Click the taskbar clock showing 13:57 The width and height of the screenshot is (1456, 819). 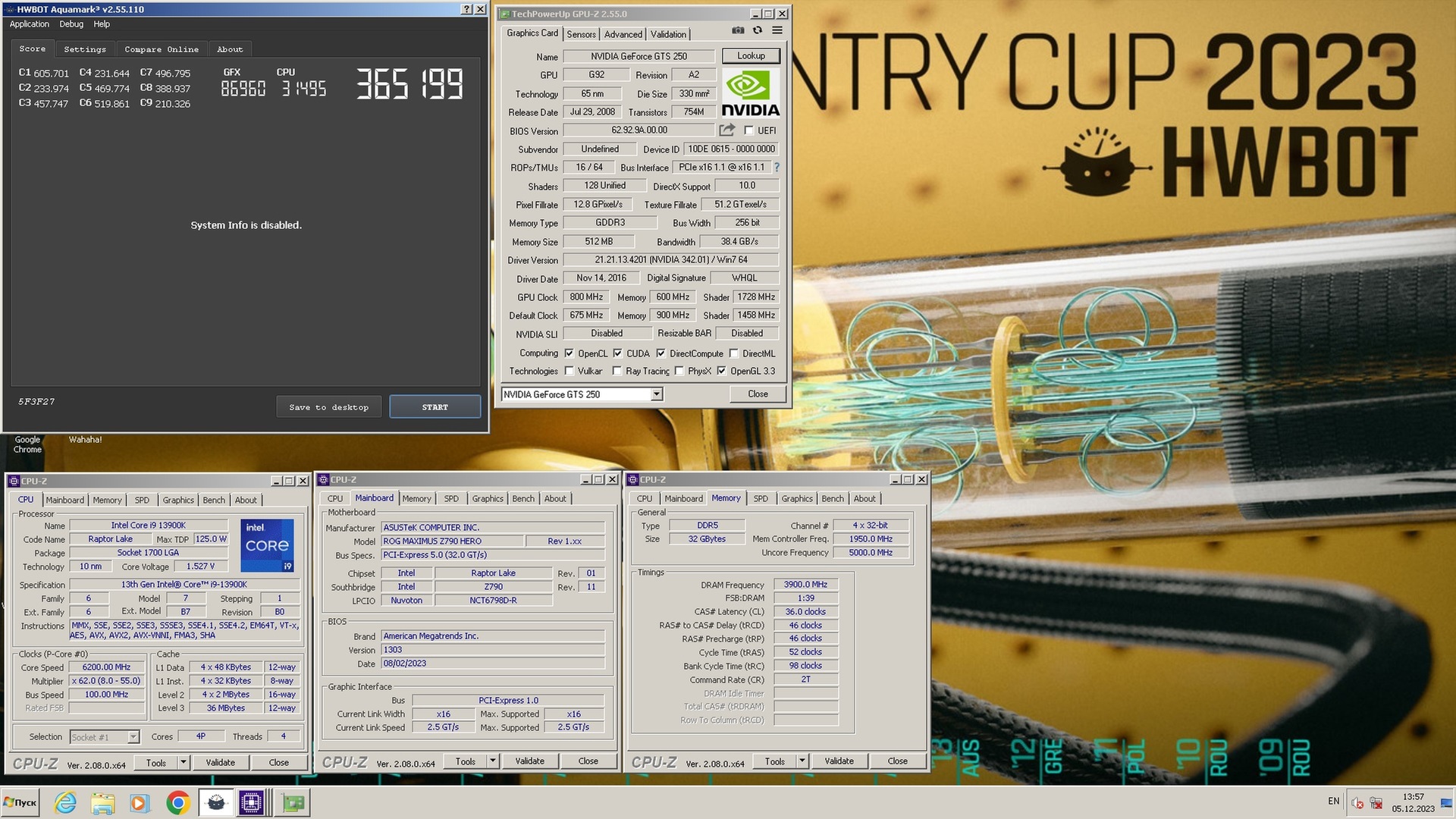(1413, 802)
